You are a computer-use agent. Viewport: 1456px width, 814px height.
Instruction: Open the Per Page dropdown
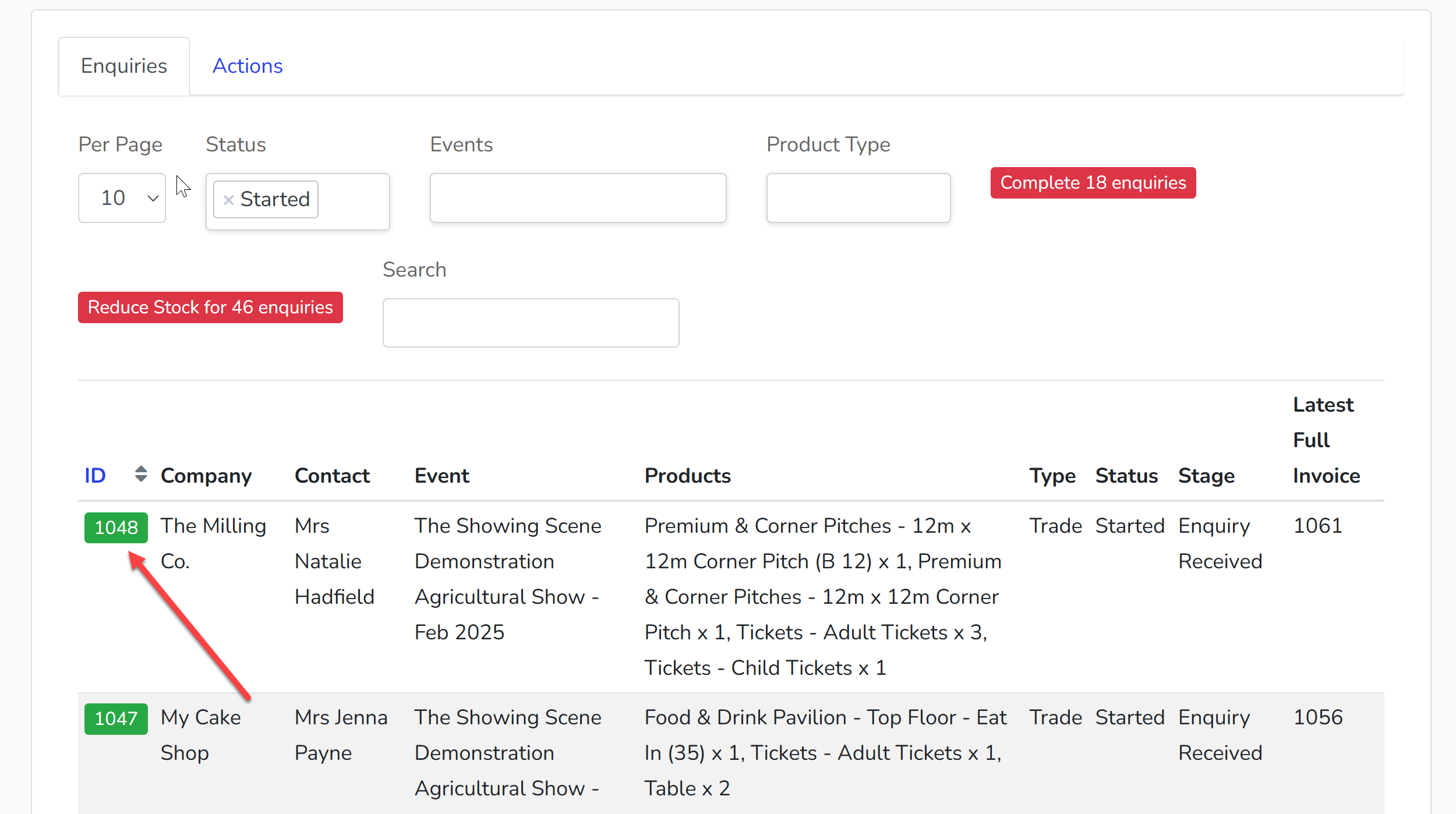(x=122, y=198)
